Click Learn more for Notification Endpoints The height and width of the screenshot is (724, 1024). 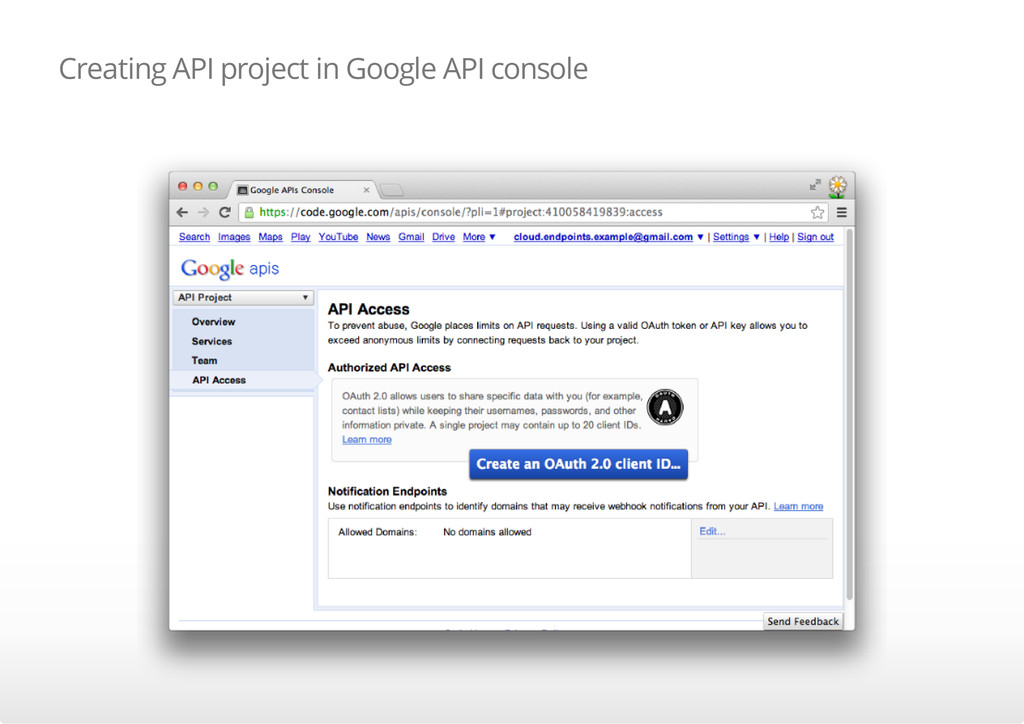coord(798,506)
